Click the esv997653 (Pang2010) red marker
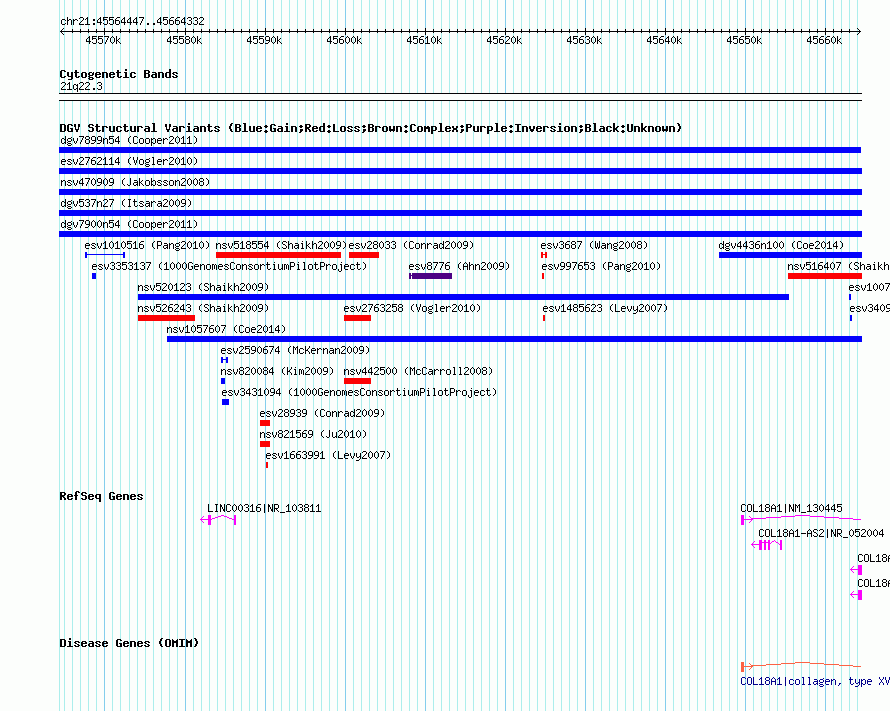 coord(543,276)
